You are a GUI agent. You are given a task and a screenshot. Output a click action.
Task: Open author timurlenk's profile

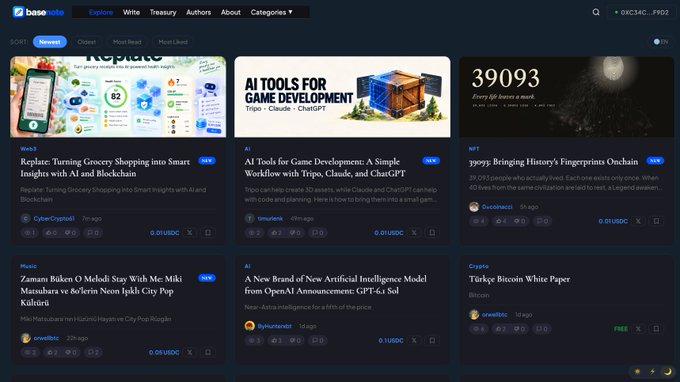pos(270,219)
